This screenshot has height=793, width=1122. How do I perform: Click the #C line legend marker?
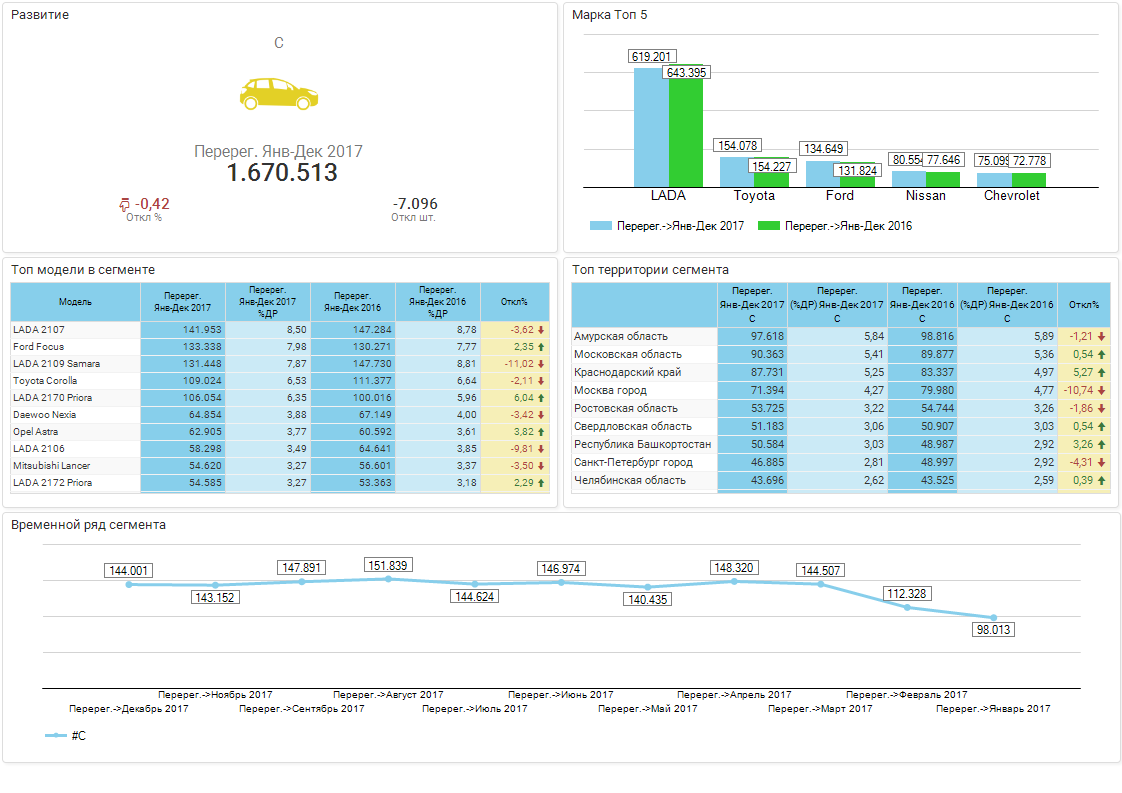point(56,736)
